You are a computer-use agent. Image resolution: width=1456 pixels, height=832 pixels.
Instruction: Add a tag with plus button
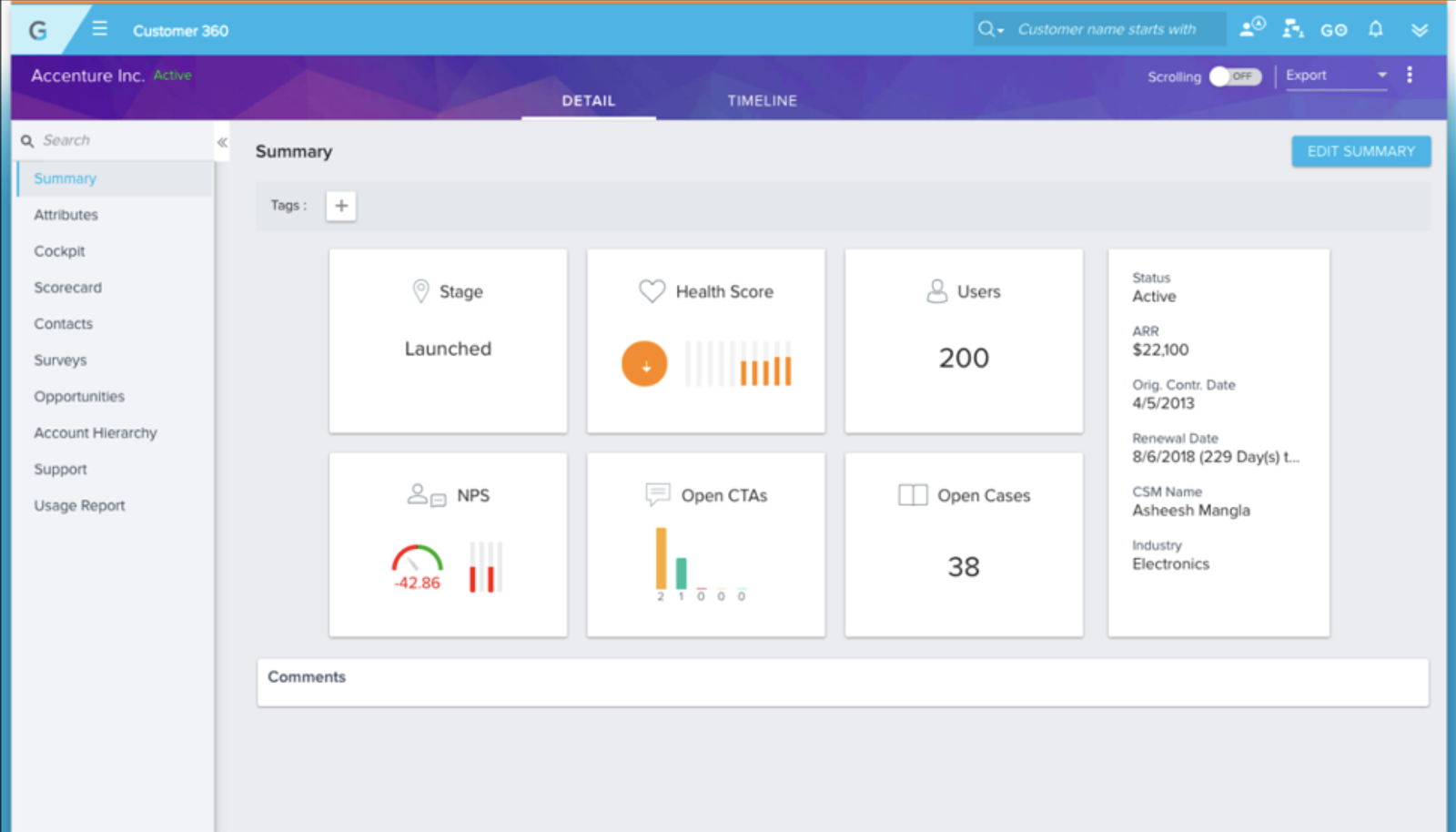click(341, 206)
